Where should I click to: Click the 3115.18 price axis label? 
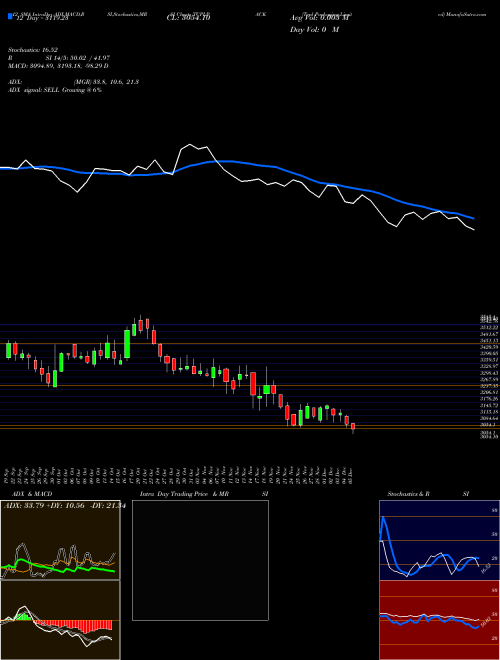point(489,412)
